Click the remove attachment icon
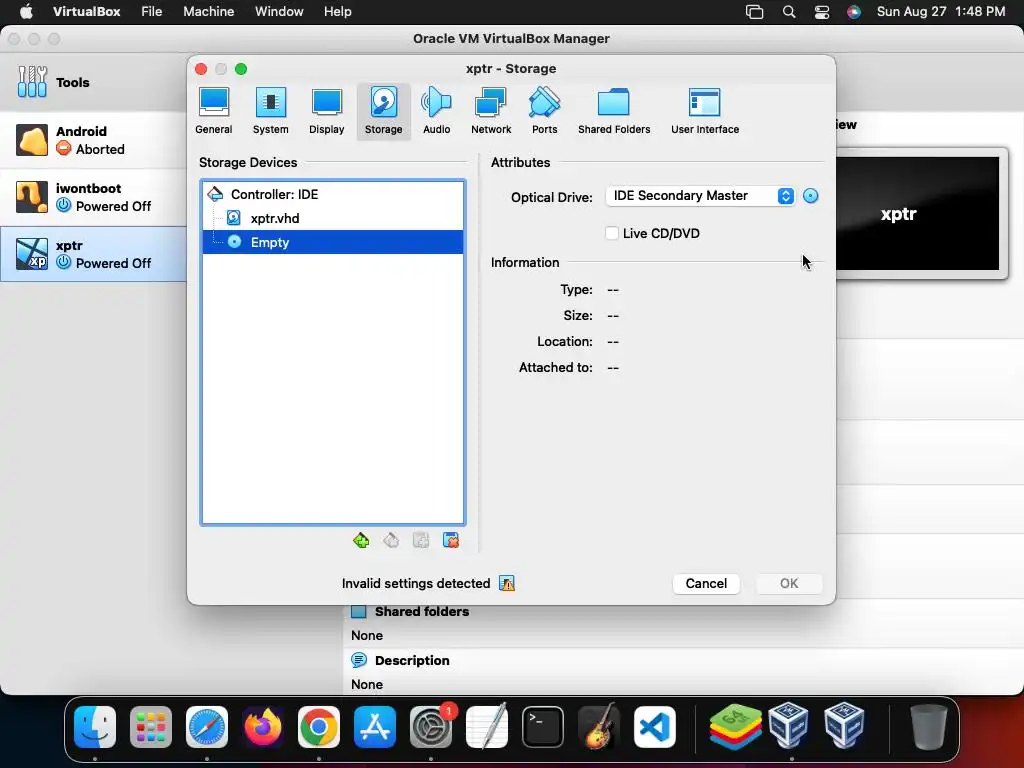The width and height of the screenshot is (1024, 768). (451, 541)
